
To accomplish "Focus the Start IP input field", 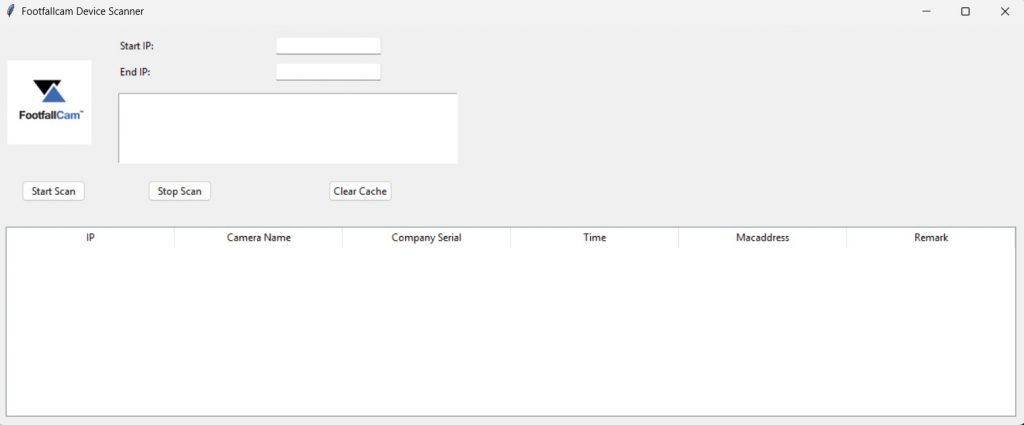I will click(328, 46).
